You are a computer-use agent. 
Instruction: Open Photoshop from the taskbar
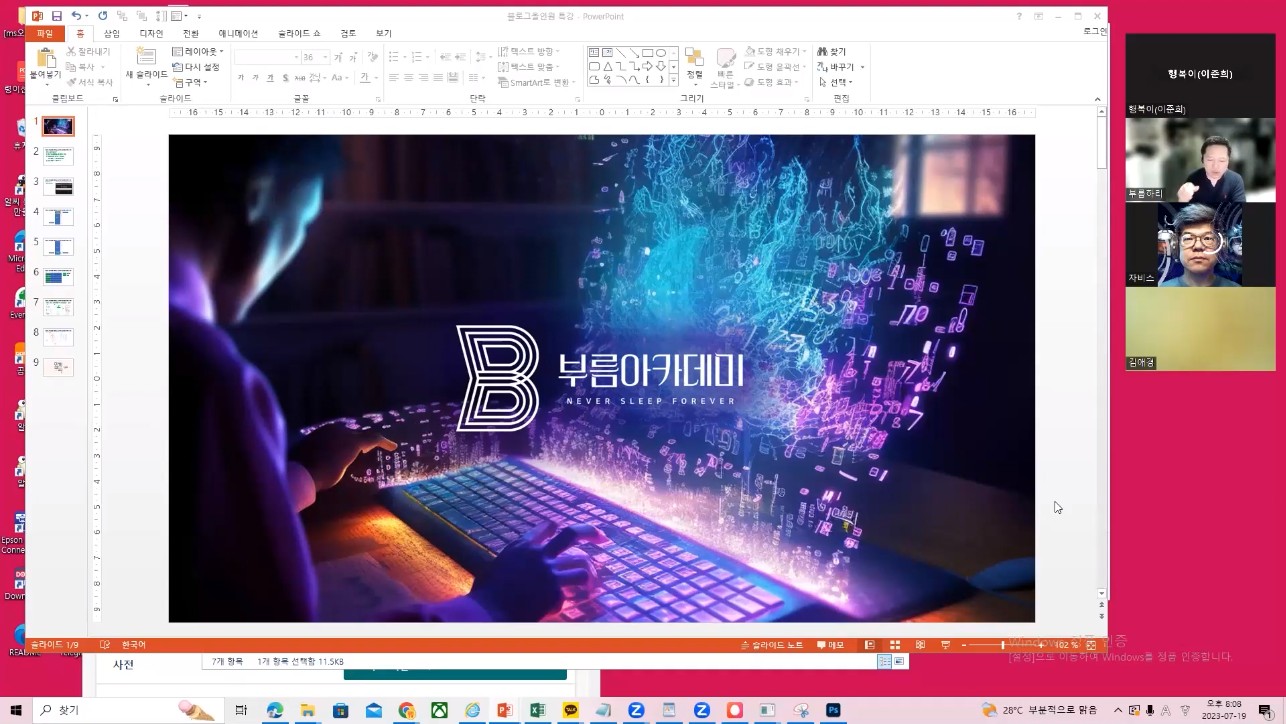tap(833, 710)
